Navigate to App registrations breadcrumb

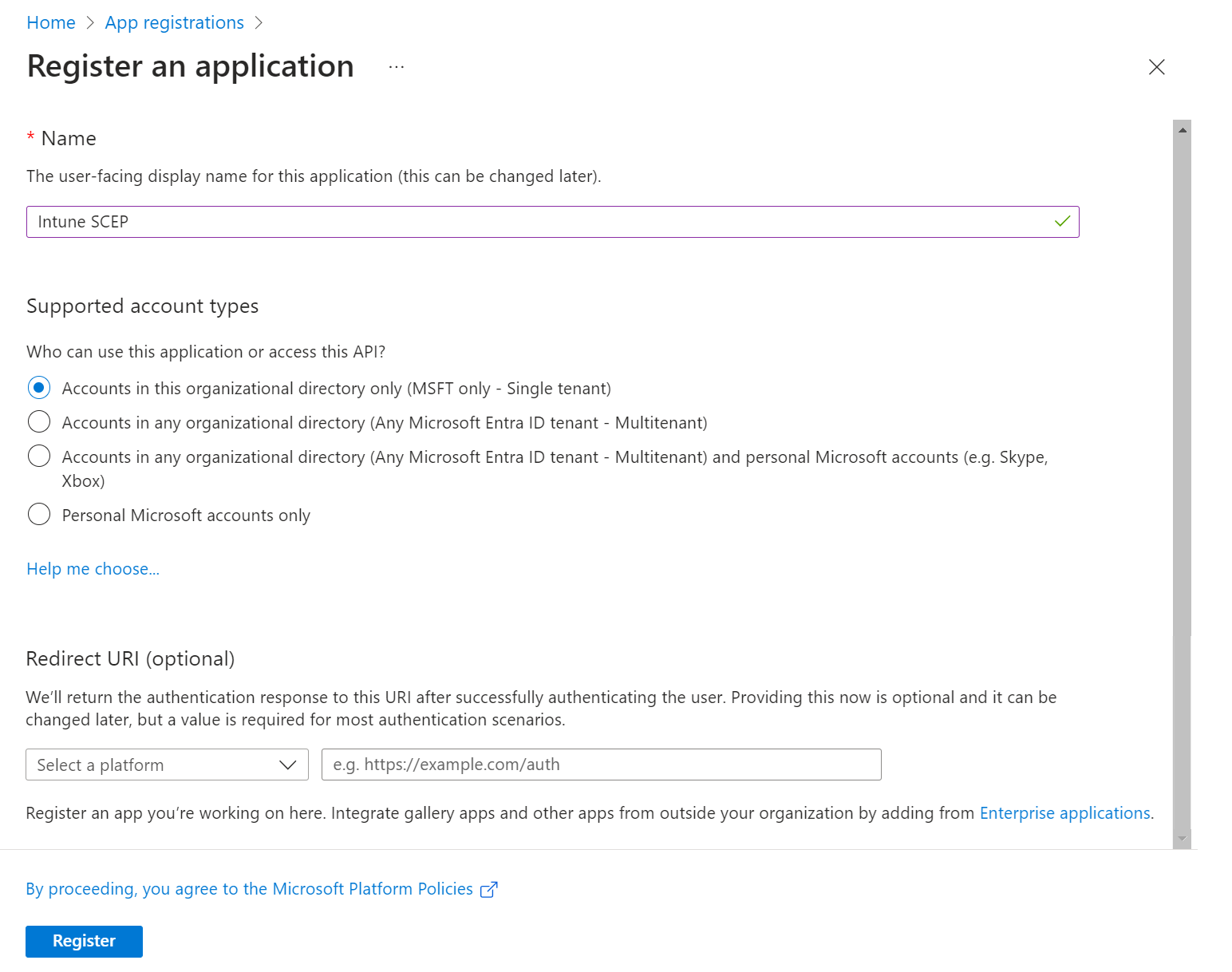point(174,23)
